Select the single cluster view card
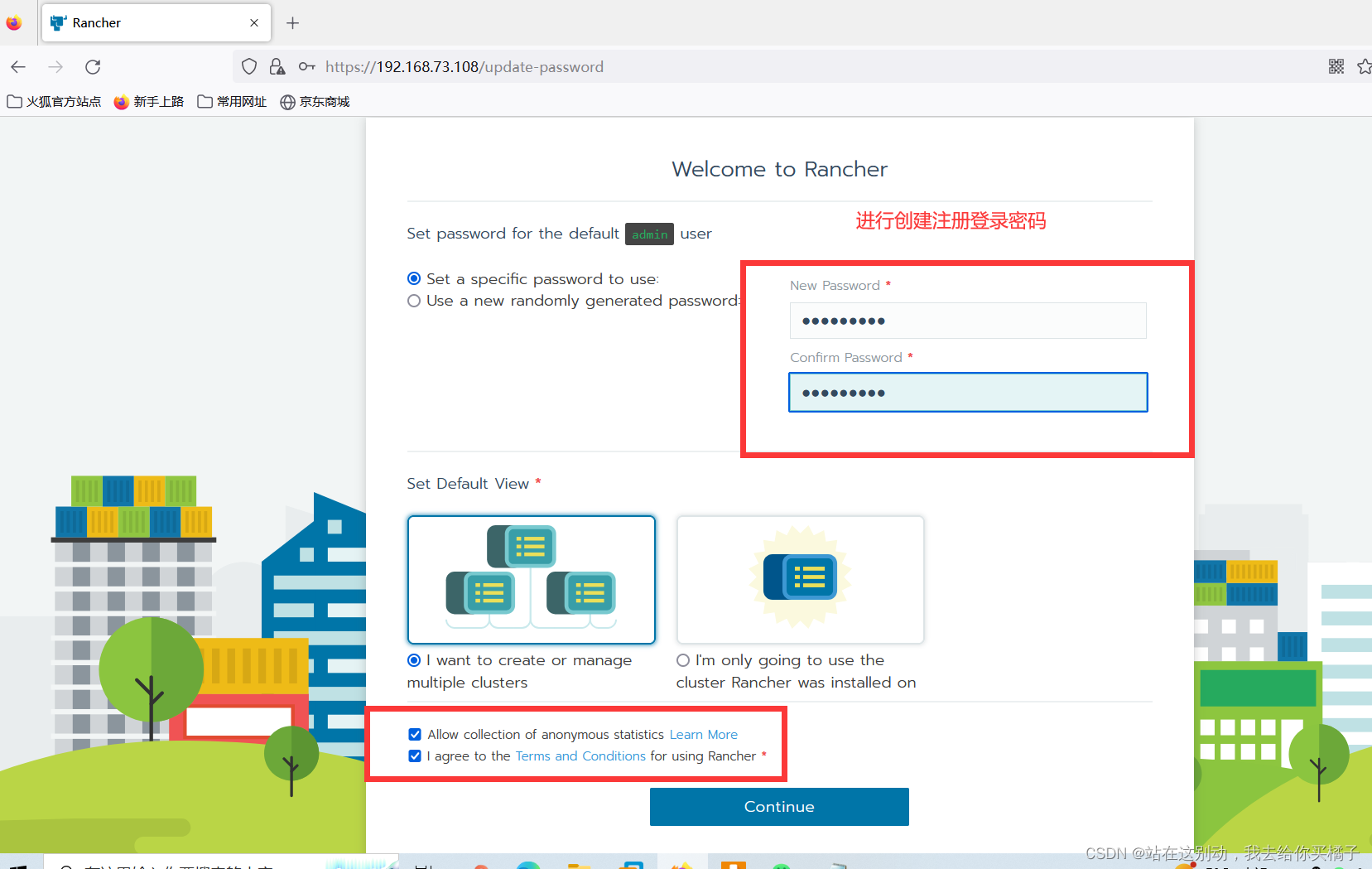This screenshot has height=869, width=1372. [x=800, y=580]
